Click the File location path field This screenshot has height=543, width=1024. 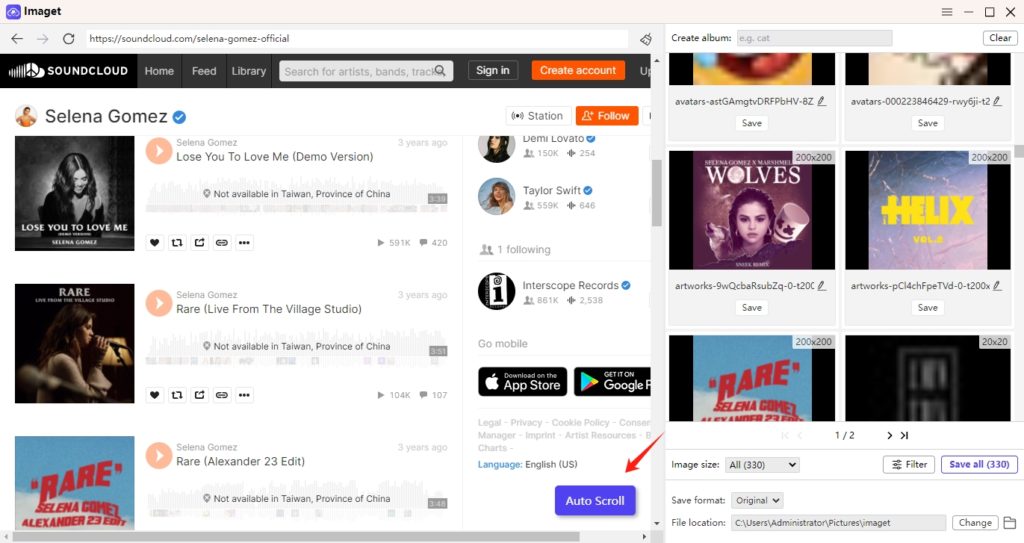(838, 523)
